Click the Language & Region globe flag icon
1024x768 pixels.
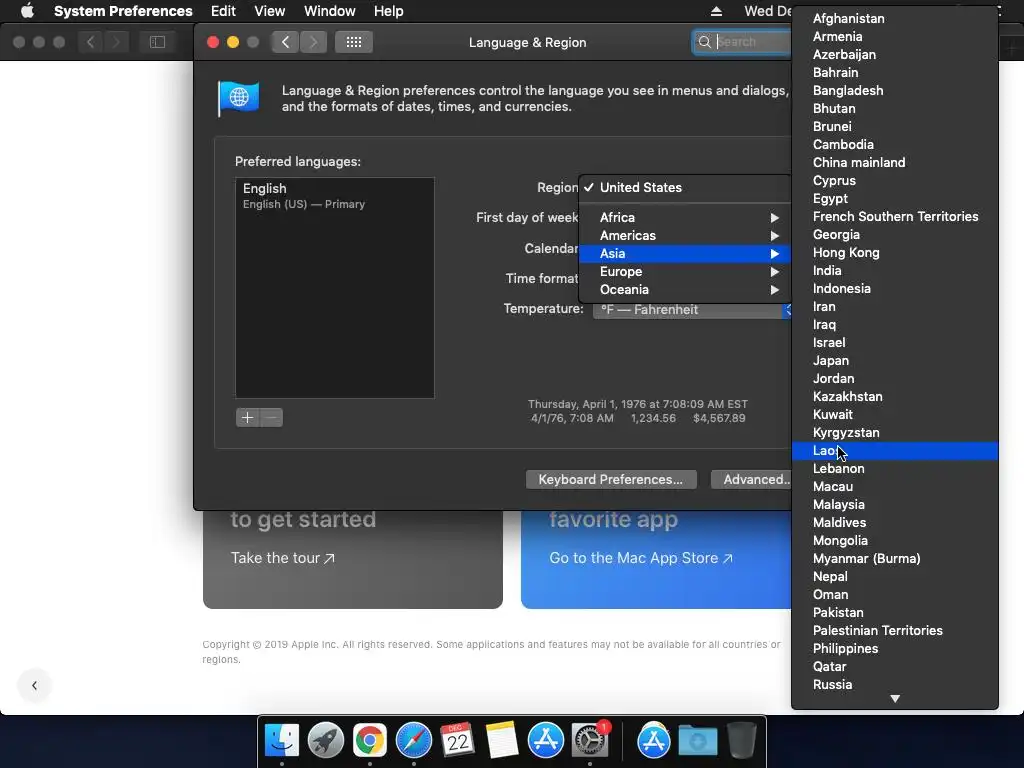click(x=238, y=98)
